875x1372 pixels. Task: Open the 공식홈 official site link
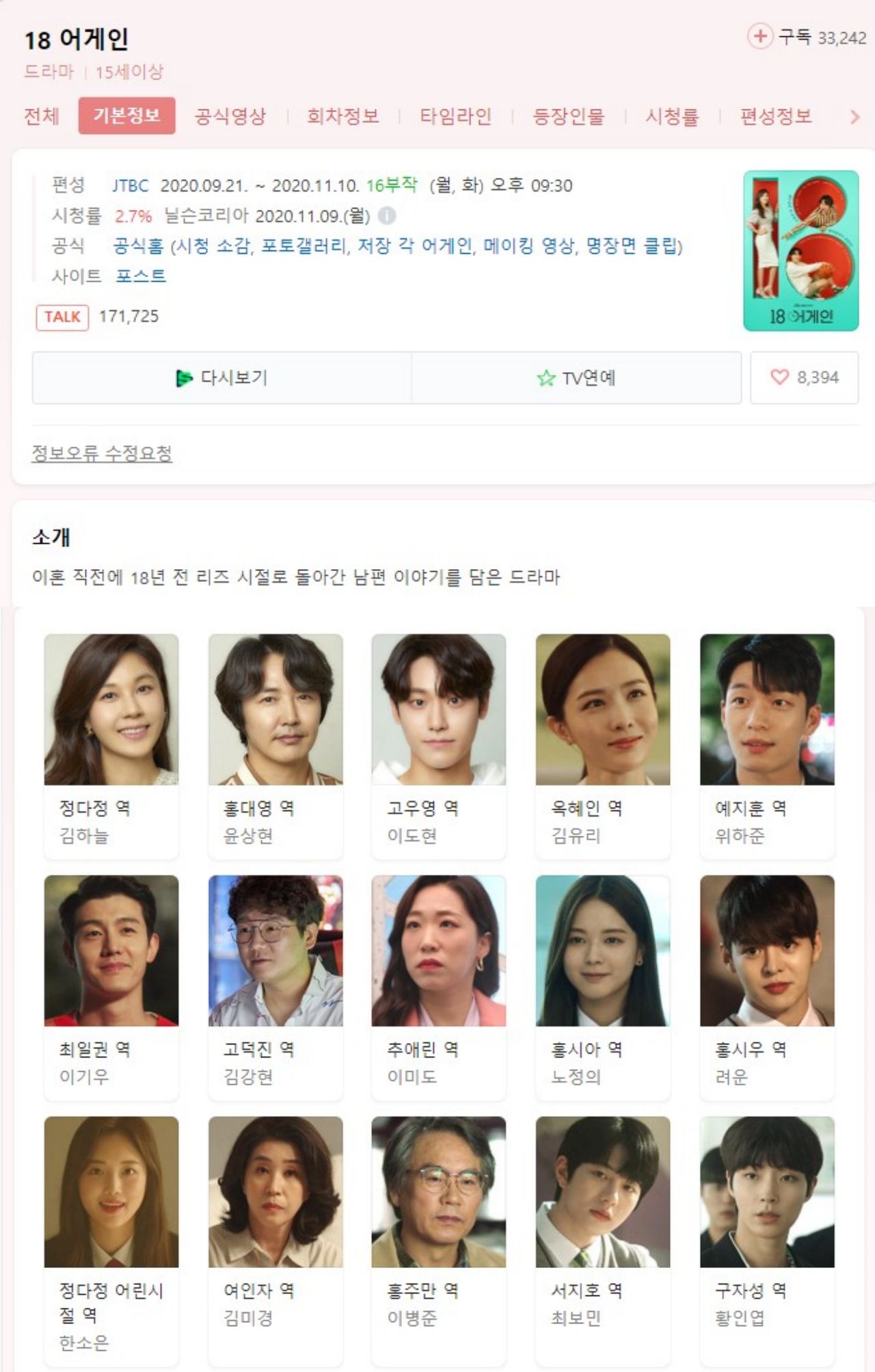(x=139, y=246)
